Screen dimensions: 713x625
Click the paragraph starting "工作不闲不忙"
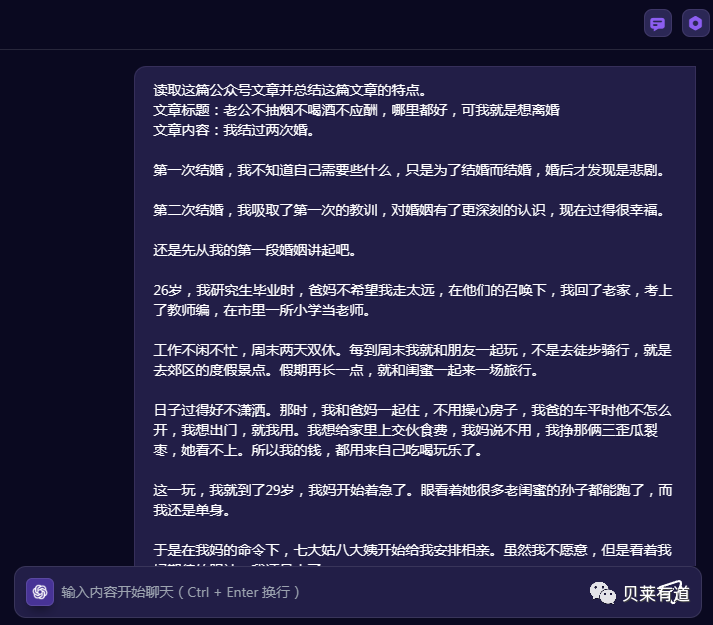pyautogui.click(x=412, y=360)
